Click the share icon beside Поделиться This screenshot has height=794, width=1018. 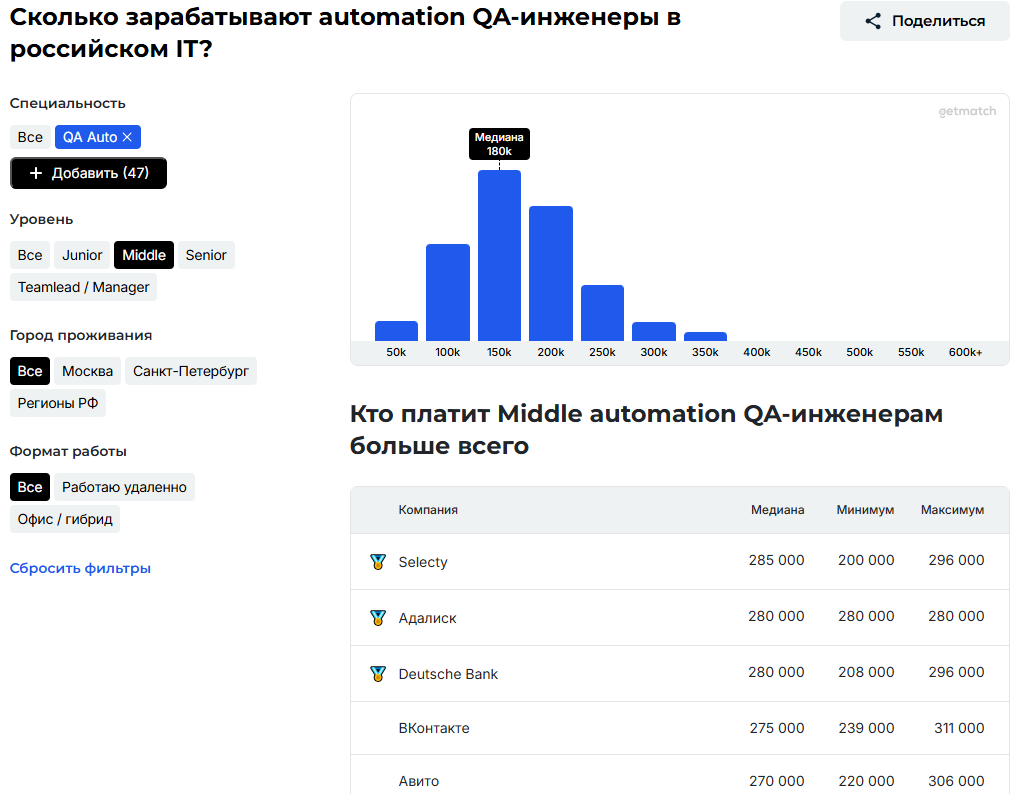(873, 21)
